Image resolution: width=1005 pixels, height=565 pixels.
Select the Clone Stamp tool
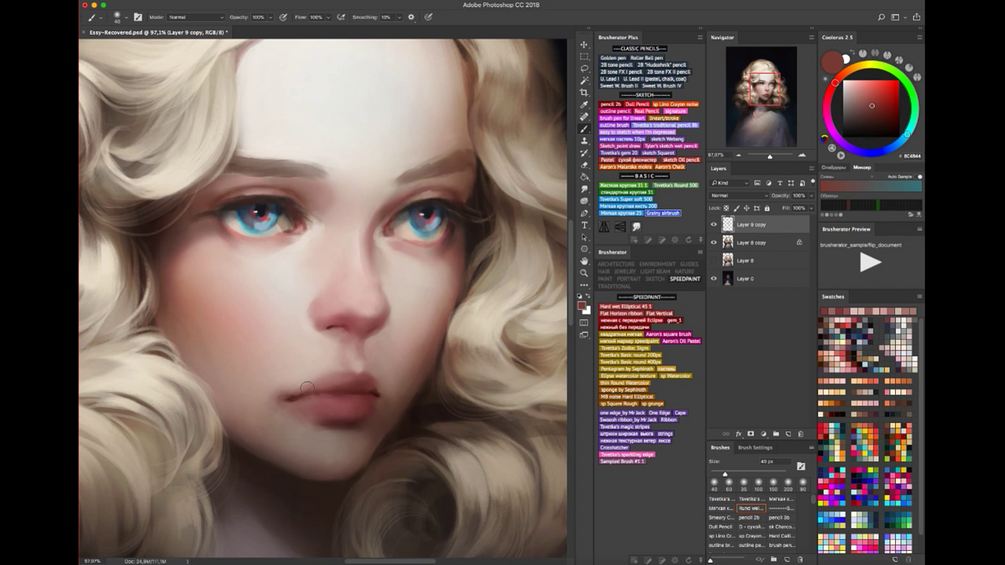pos(584,141)
